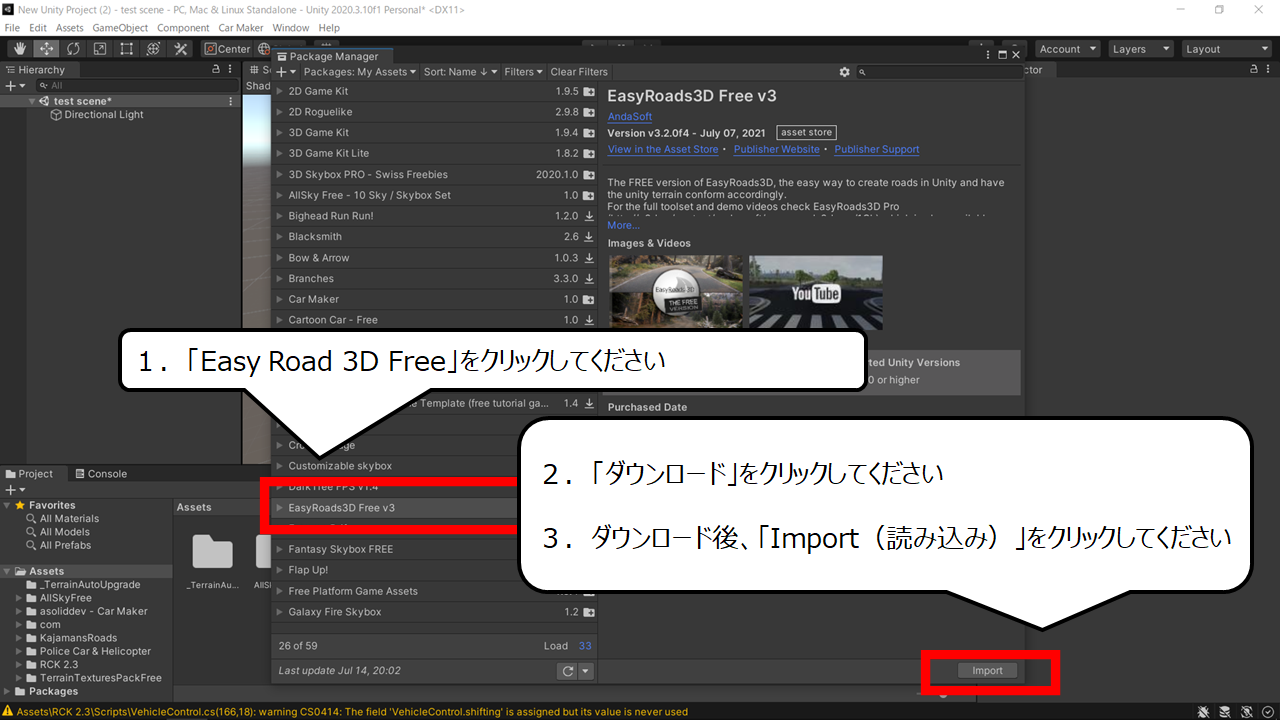Expand the 2D Game Kit package entry

(280, 91)
